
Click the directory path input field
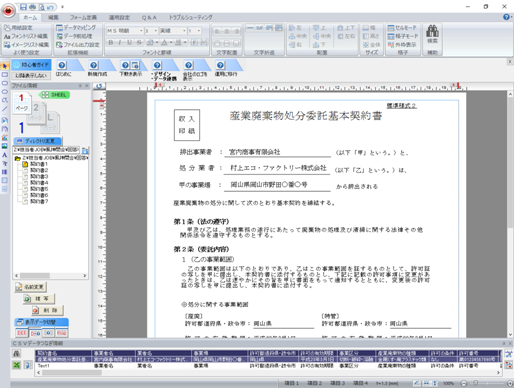pyautogui.click(x=47, y=150)
